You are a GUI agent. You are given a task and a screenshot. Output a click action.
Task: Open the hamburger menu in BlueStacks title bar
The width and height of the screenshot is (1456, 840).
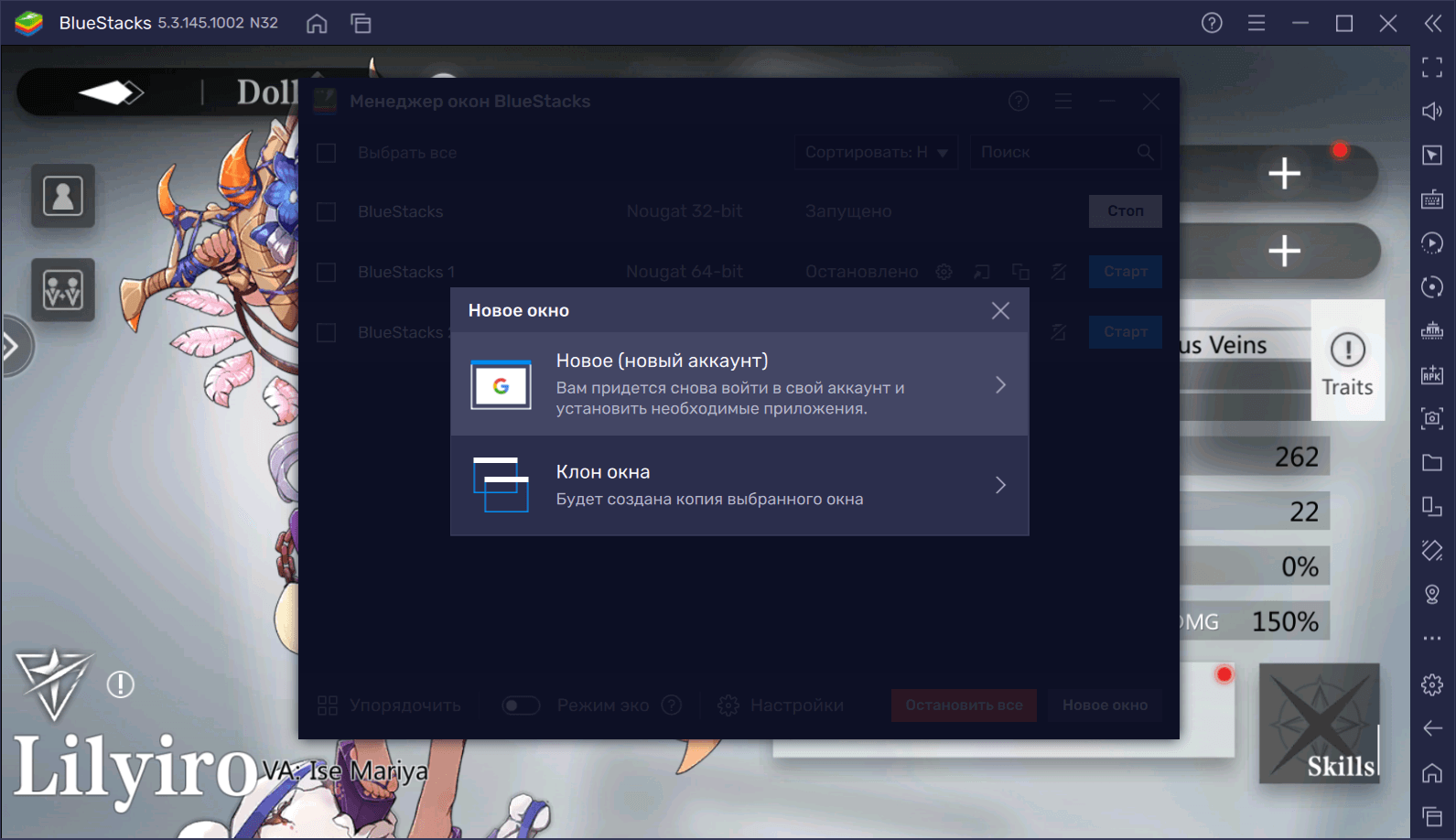pos(1256,23)
